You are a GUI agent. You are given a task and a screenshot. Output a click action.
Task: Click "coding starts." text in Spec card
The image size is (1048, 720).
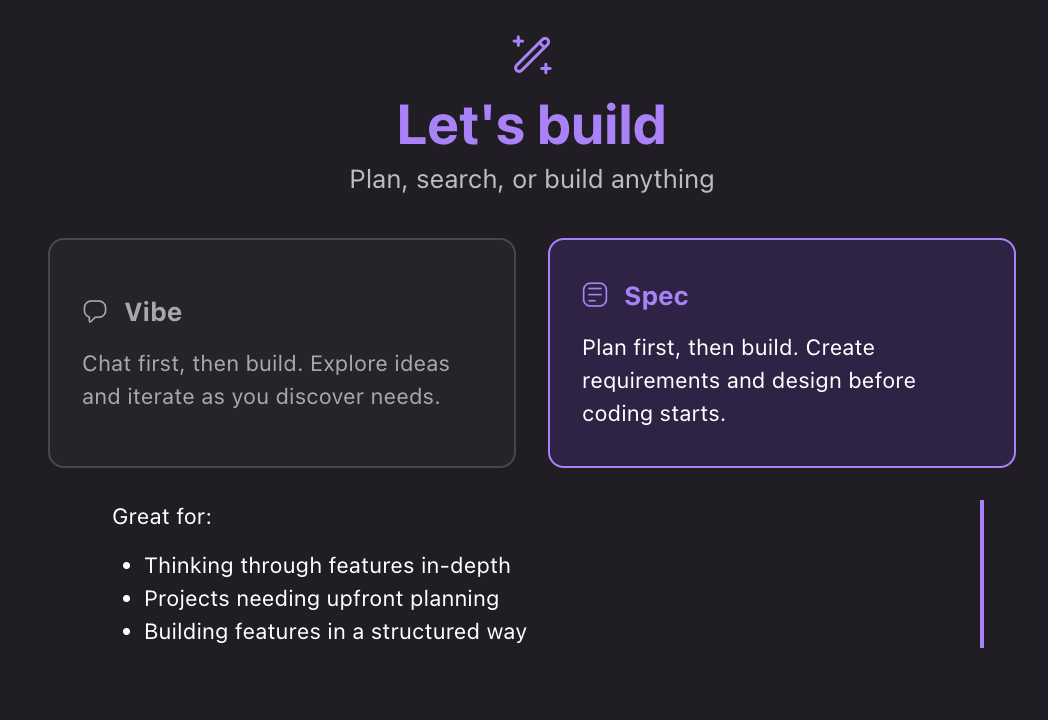[x=653, y=414]
